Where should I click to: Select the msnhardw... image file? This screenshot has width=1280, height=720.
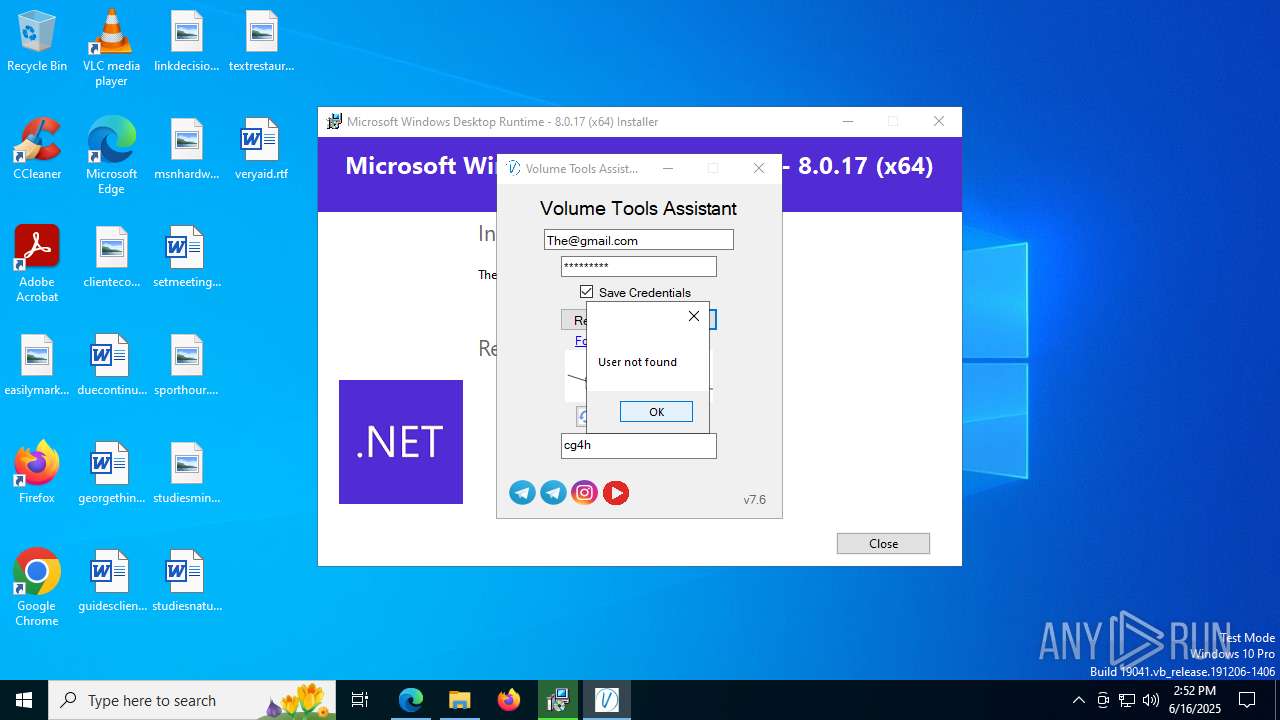[x=186, y=150]
